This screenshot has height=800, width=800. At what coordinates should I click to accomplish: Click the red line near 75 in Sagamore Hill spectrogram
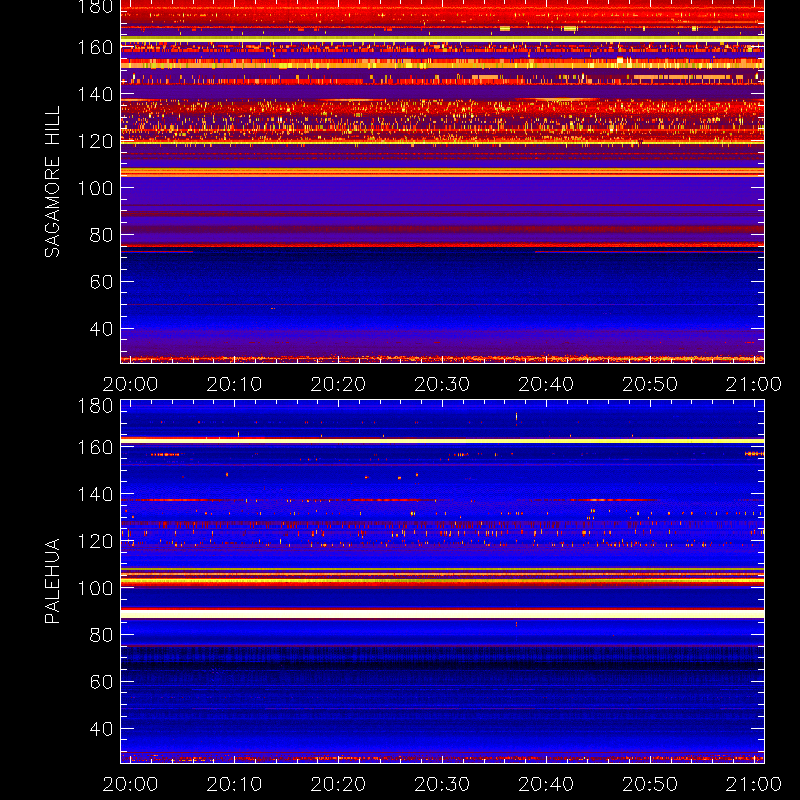tap(442, 245)
